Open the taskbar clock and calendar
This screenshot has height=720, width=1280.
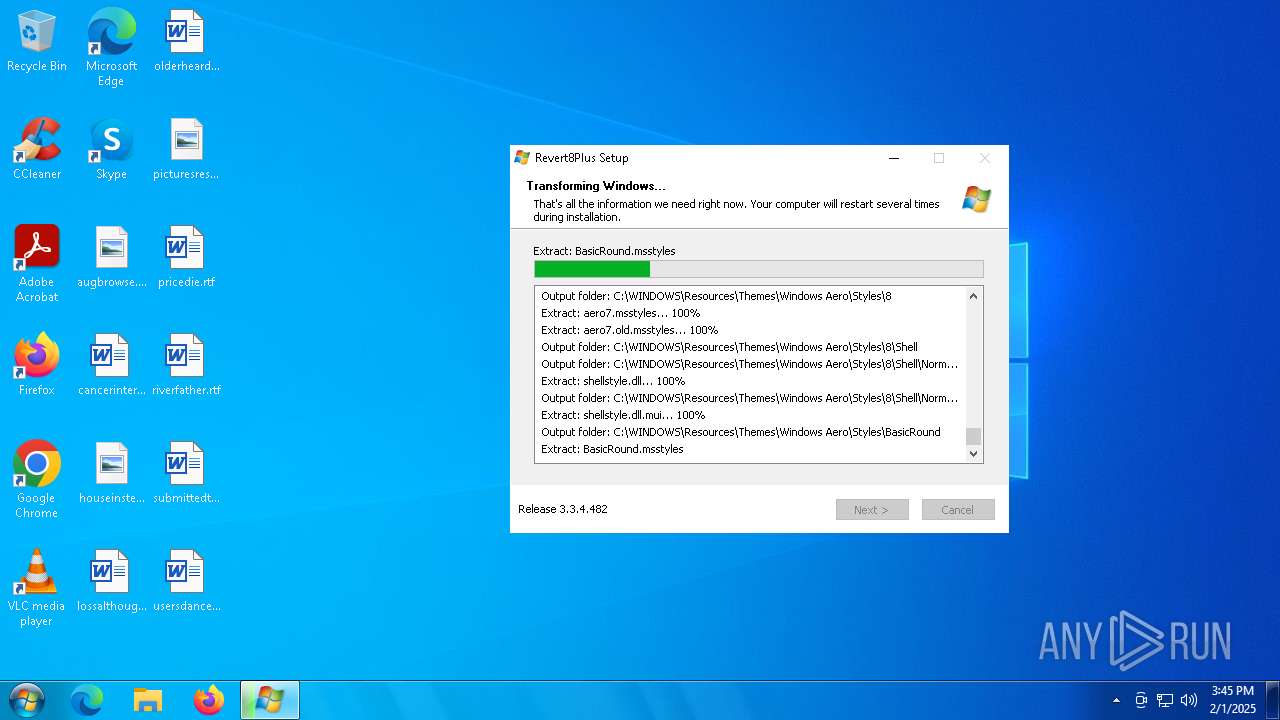pos(1232,699)
